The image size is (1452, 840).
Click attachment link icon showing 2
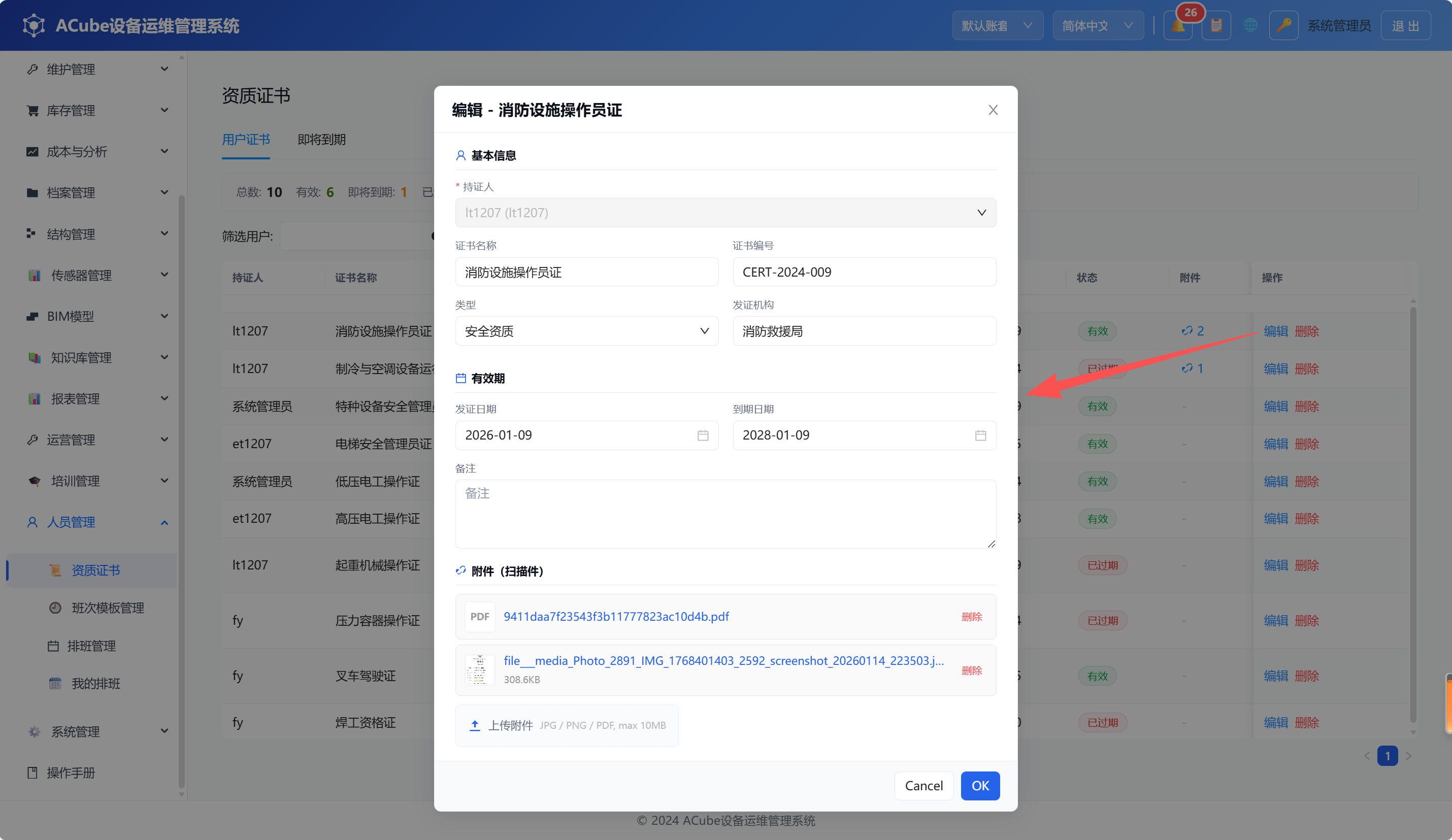click(x=1192, y=331)
